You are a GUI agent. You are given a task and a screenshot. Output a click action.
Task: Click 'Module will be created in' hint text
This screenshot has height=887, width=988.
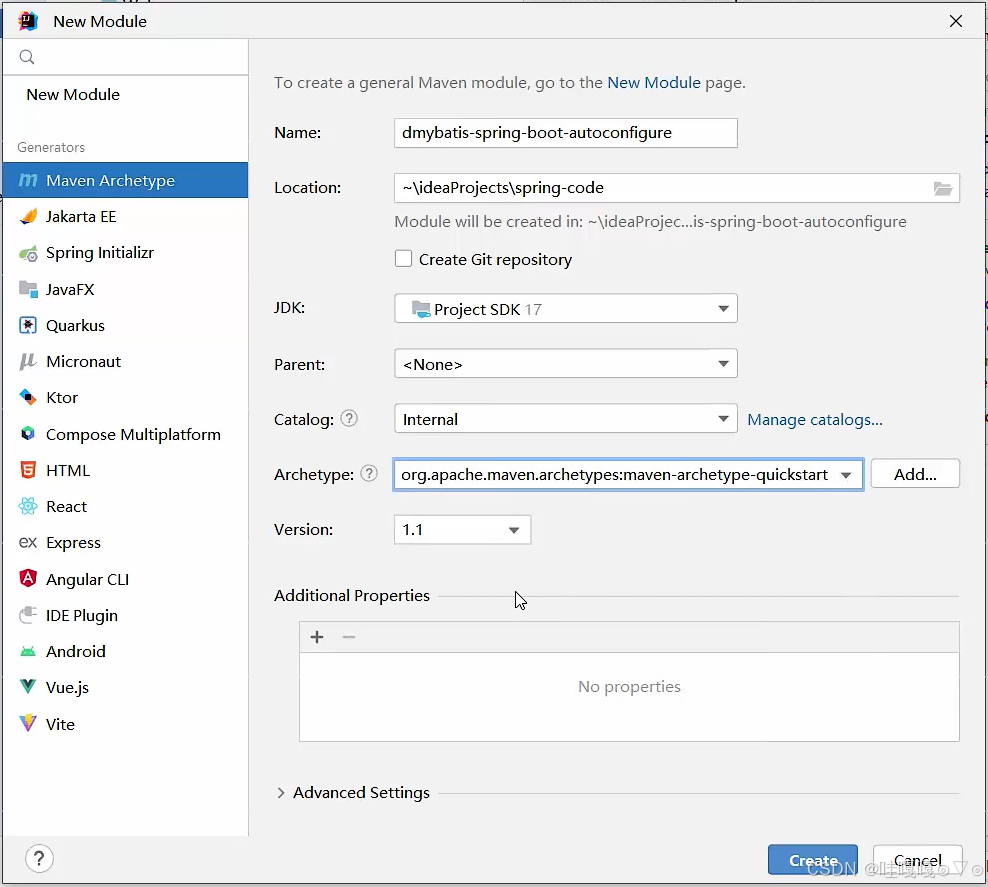tap(650, 222)
